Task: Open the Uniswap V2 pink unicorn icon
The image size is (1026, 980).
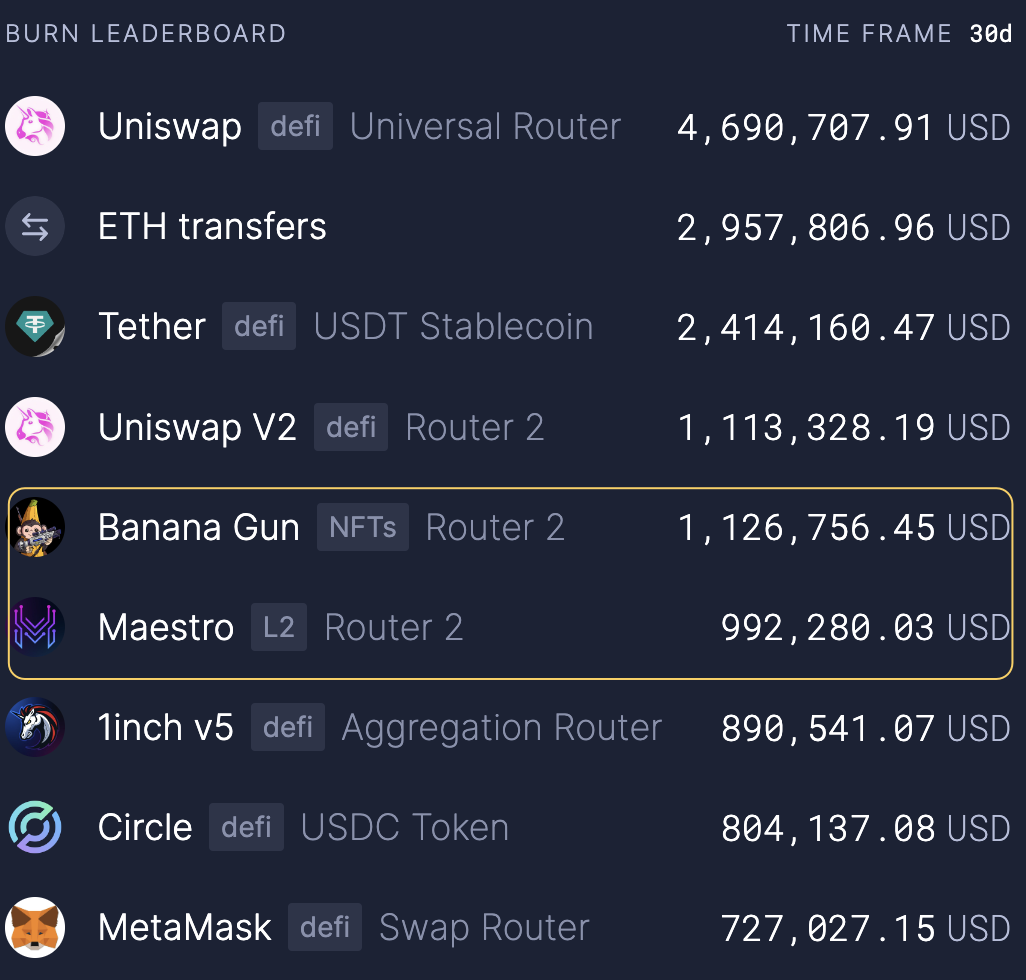Action: pos(35,426)
